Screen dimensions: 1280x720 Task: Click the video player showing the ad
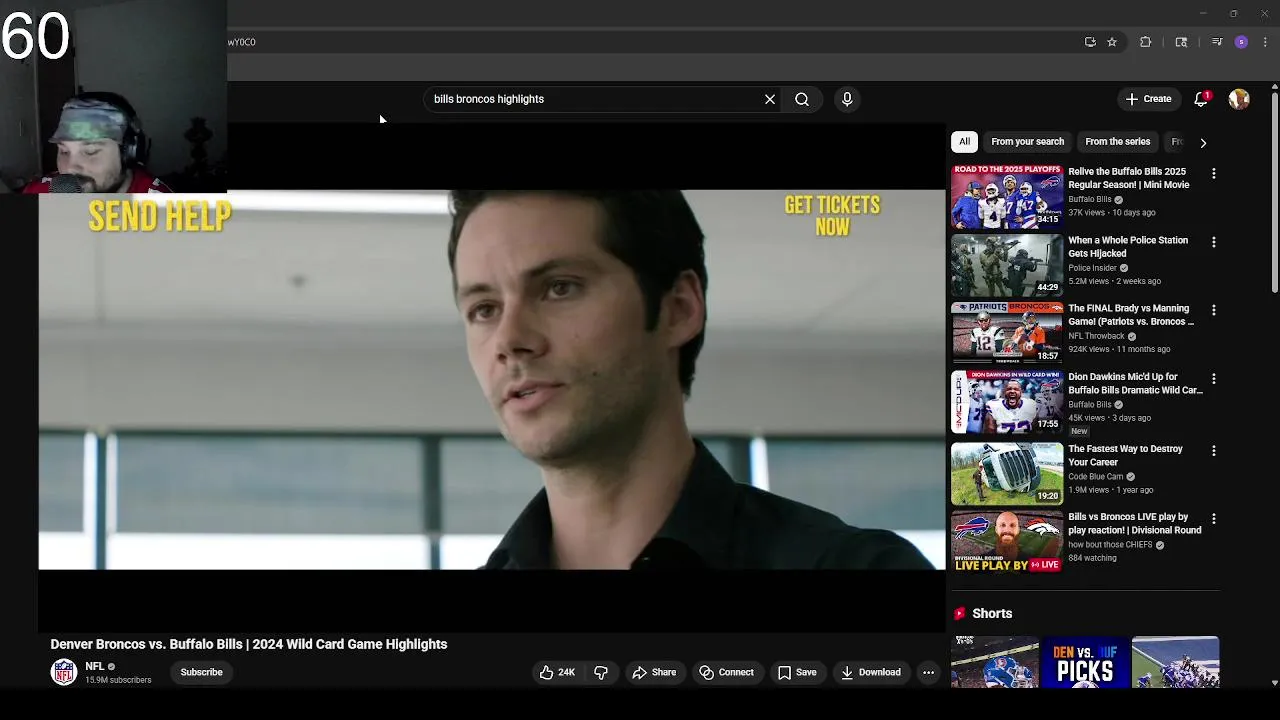492,380
